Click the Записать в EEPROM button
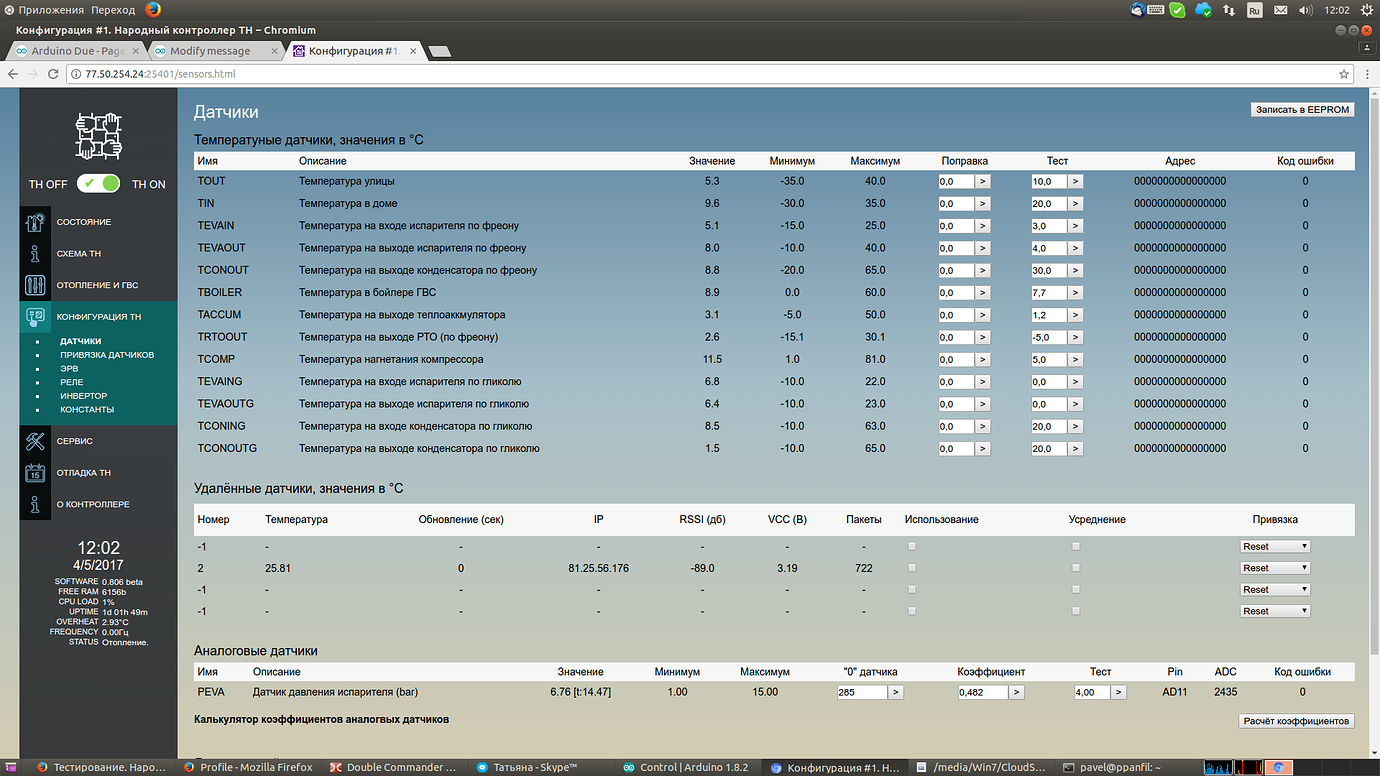The image size is (1380, 776). [1301, 109]
